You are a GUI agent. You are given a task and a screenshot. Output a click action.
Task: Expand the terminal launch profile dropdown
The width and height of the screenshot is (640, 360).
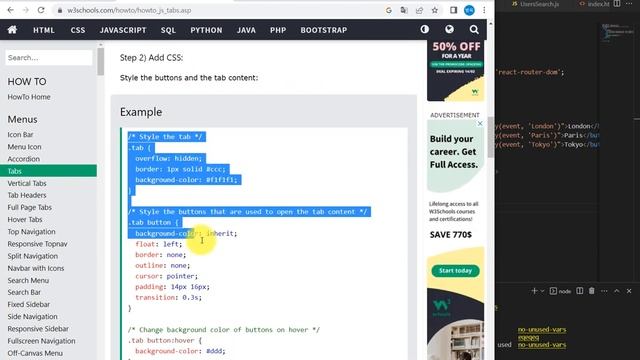(542, 291)
